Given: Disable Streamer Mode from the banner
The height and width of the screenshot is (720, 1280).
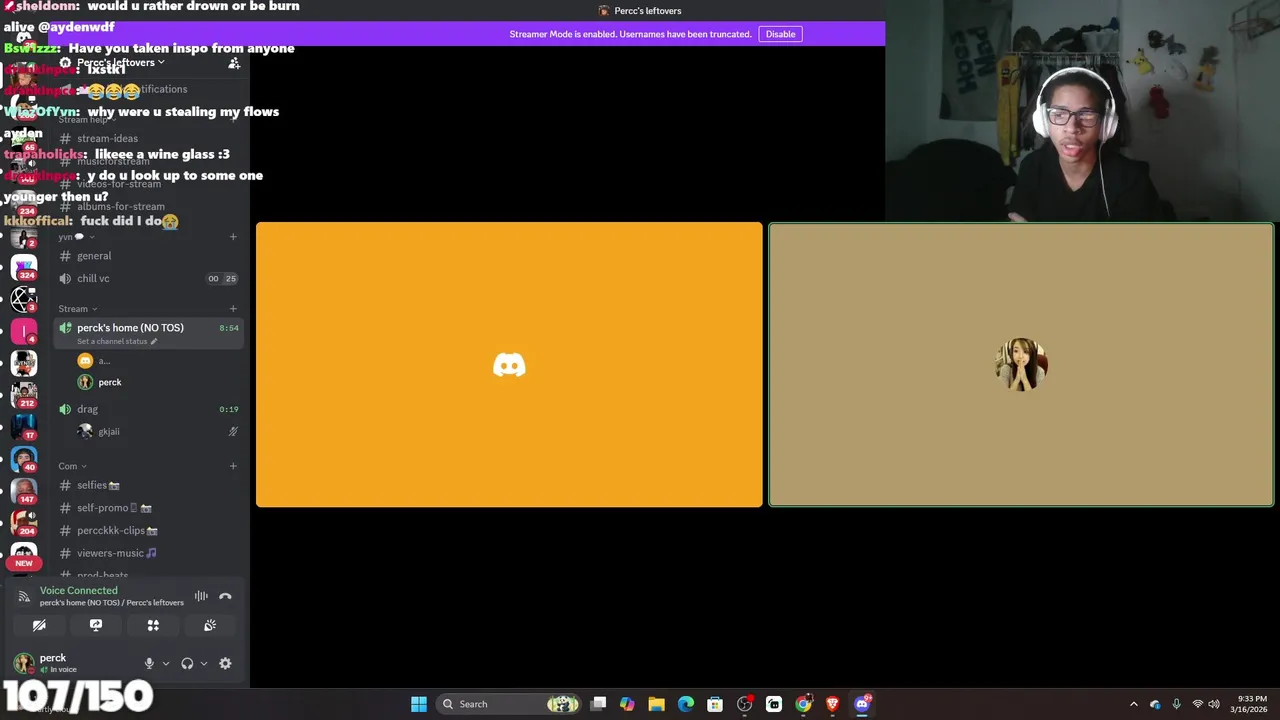Looking at the screenshot, I should (780, 34).
